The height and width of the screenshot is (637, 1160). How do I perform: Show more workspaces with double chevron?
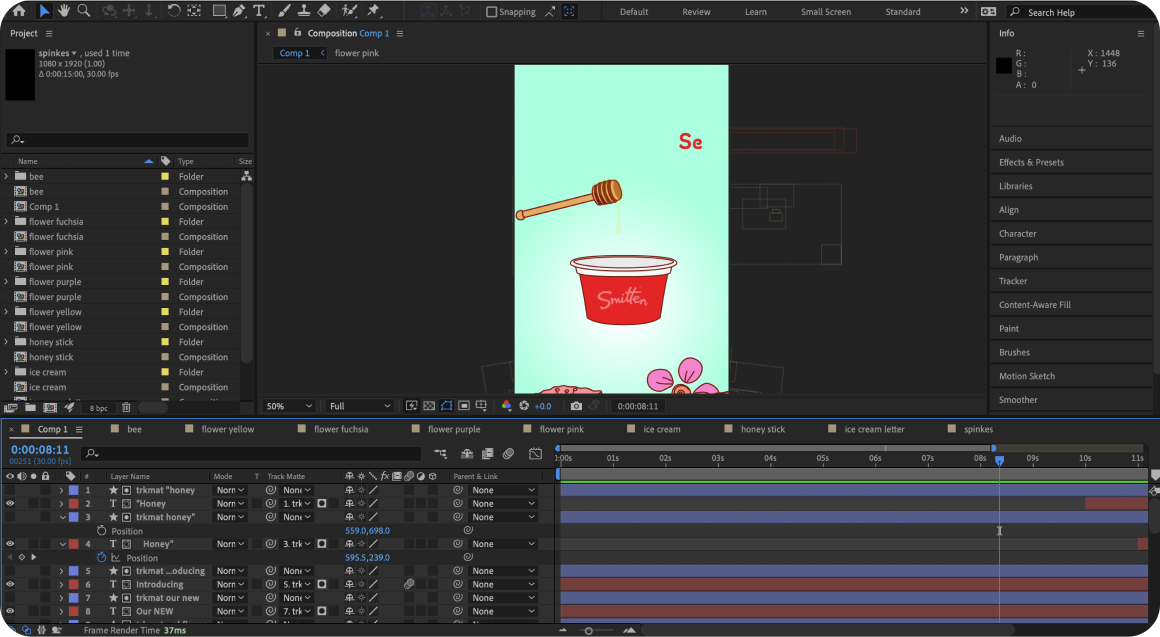pyautogui.click(x=964, y=11)
